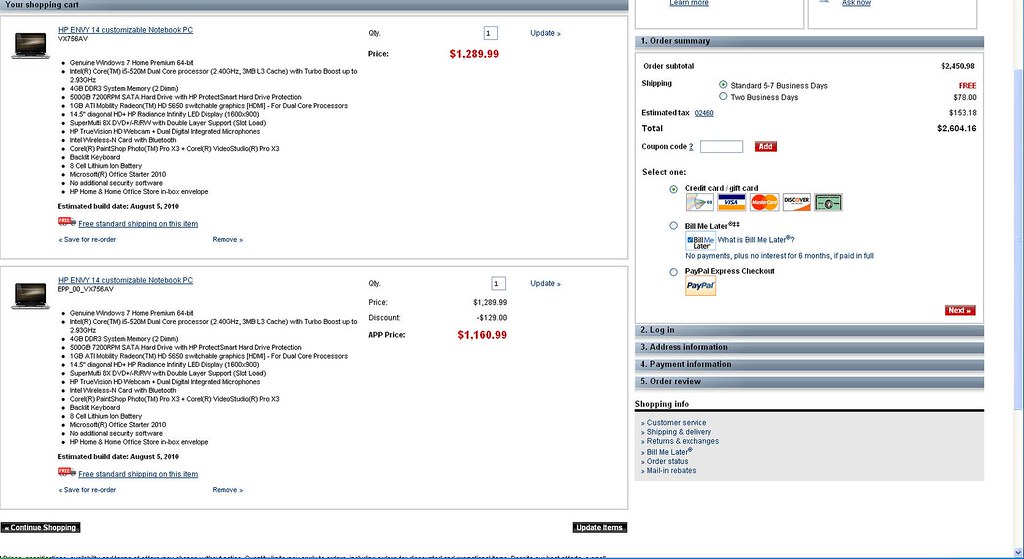Click quantity field of second cart item
The width and height of the screenshot is (1024, 559).
click(498, 283)
